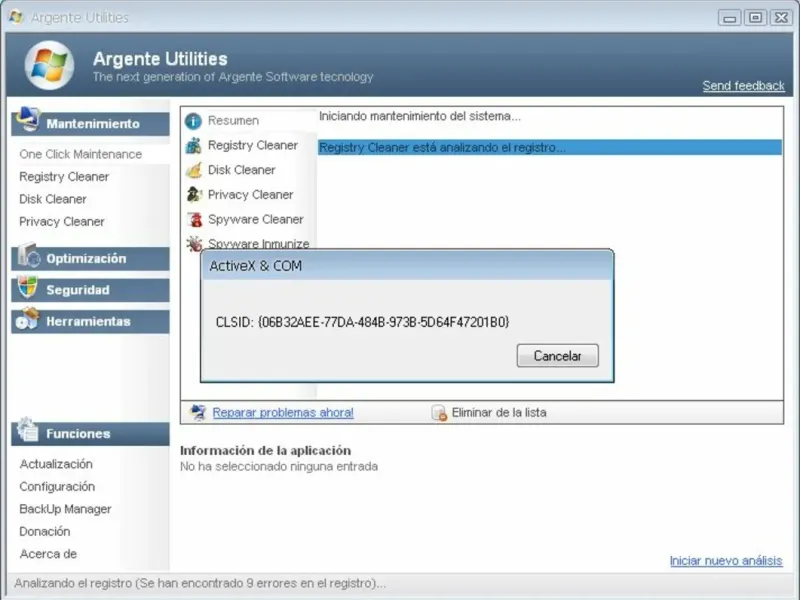Open the Mantenimiento section
This screenshot has width=800, height=600.
[90, 123]
